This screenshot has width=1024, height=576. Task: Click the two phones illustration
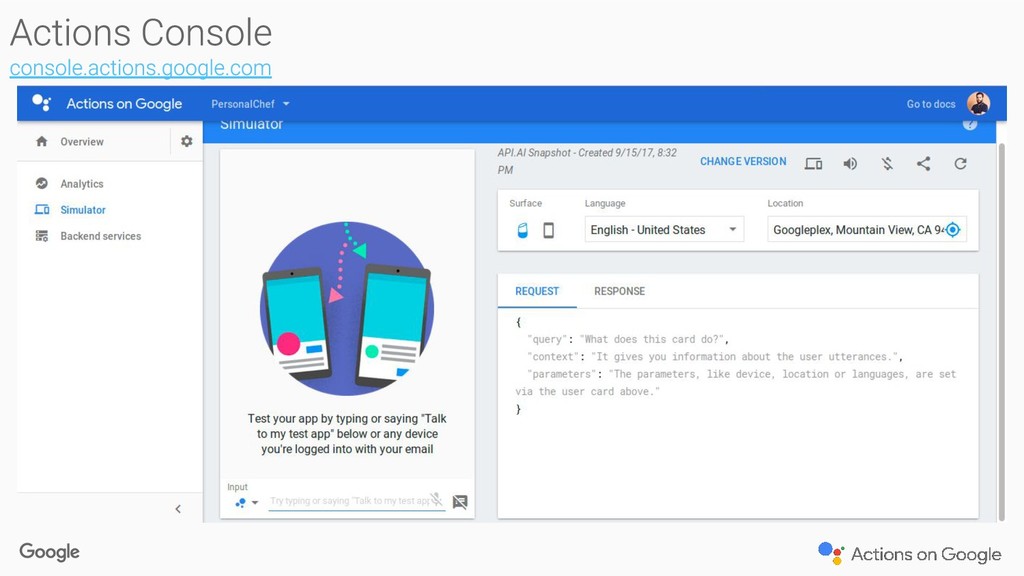pyautogui.click(x=347, y=308)
